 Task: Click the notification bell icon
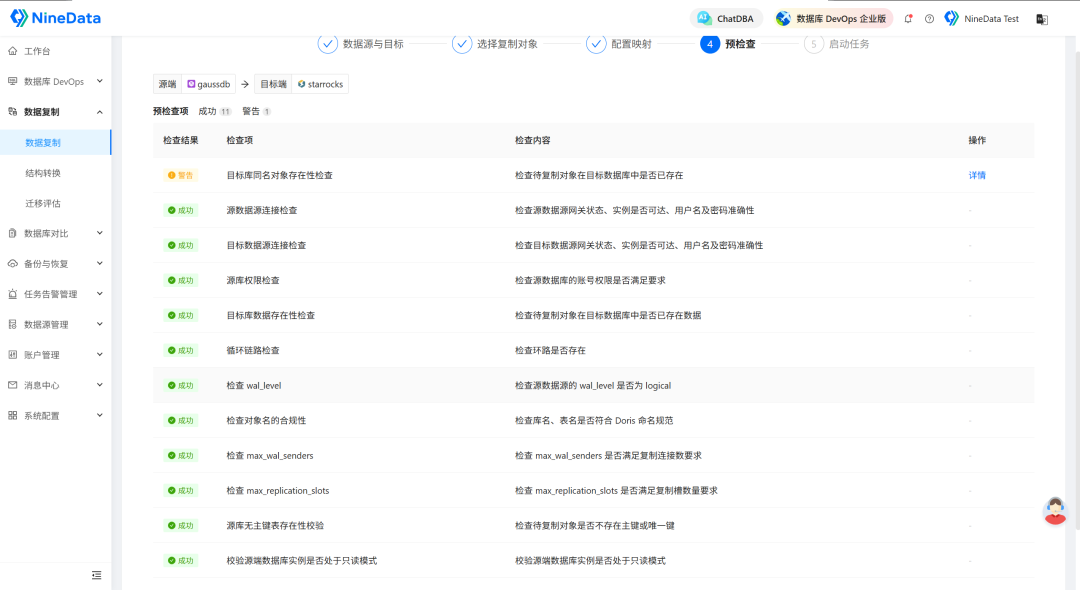click(908, 19)
